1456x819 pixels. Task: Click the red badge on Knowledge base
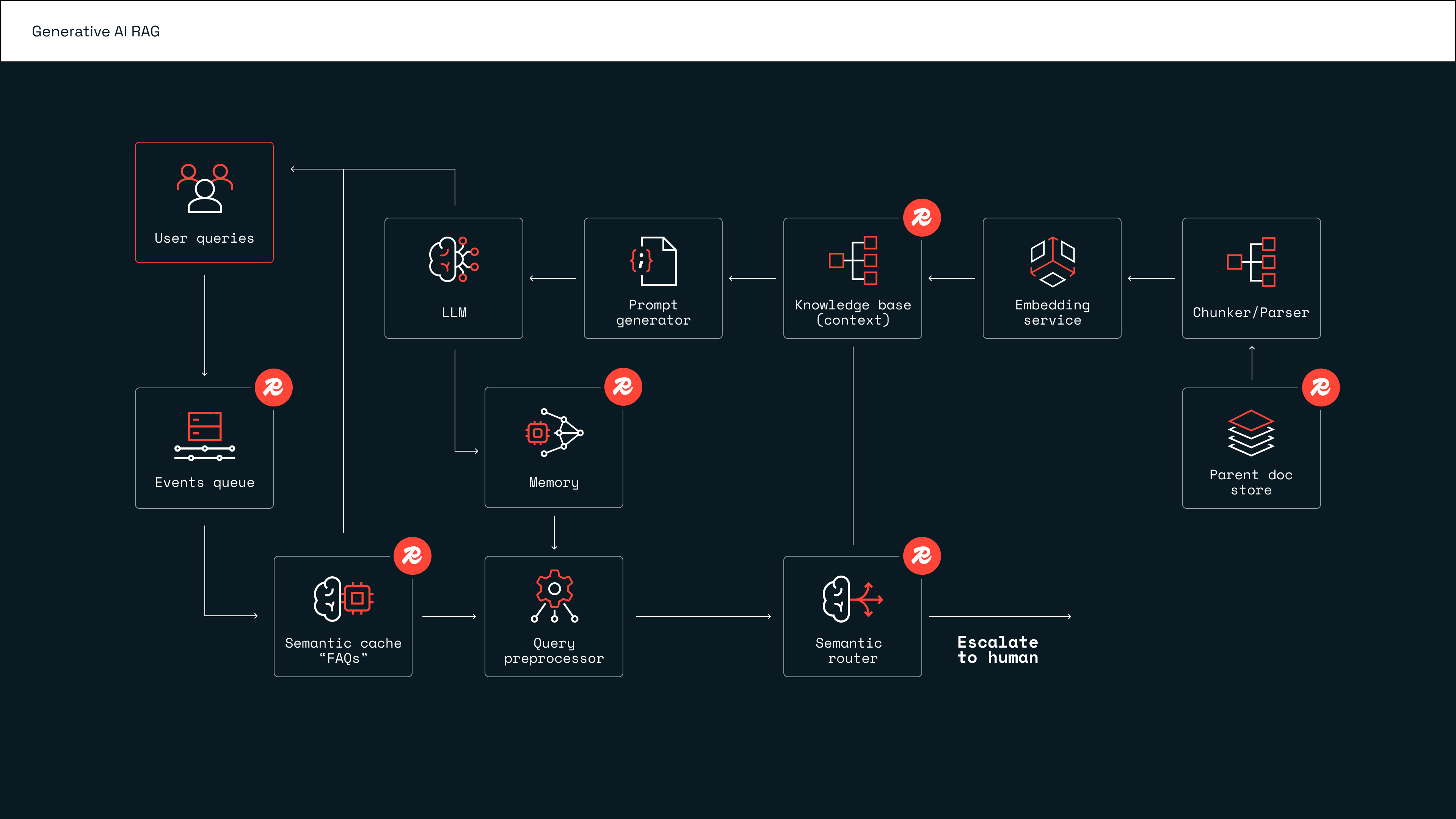[x=922, y=218]
